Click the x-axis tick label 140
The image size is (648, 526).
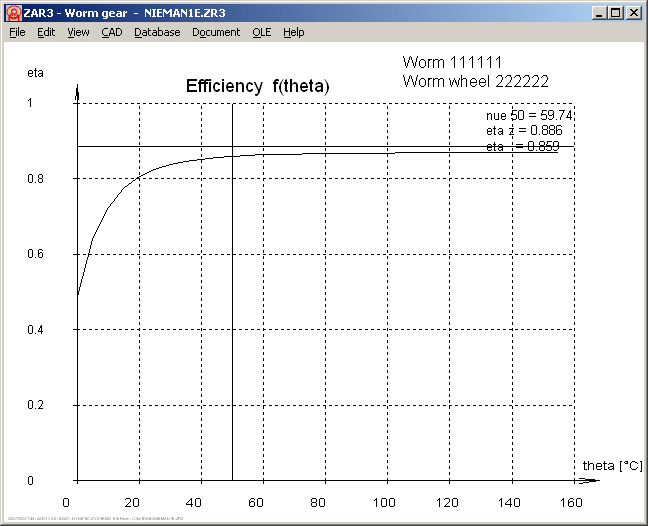(509, 502)
